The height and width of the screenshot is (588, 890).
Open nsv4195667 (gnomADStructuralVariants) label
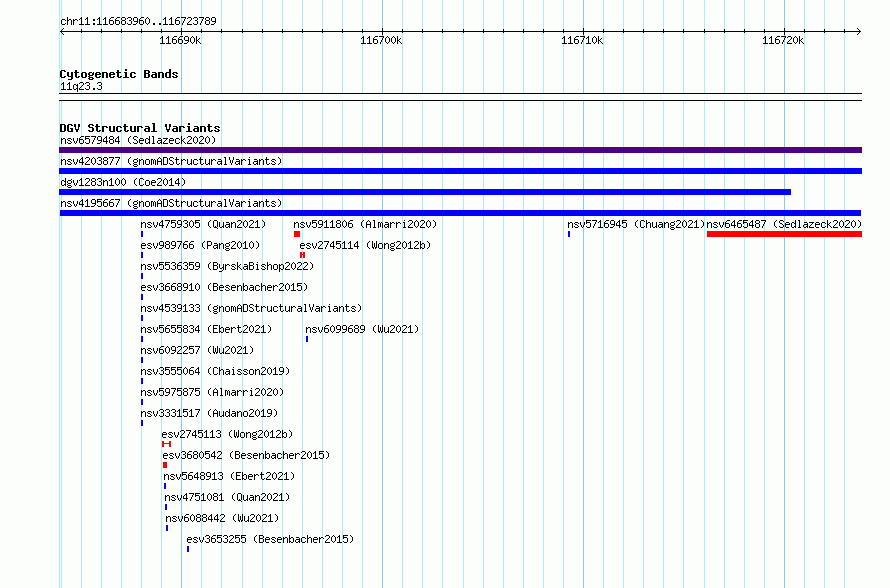(171, 203)
